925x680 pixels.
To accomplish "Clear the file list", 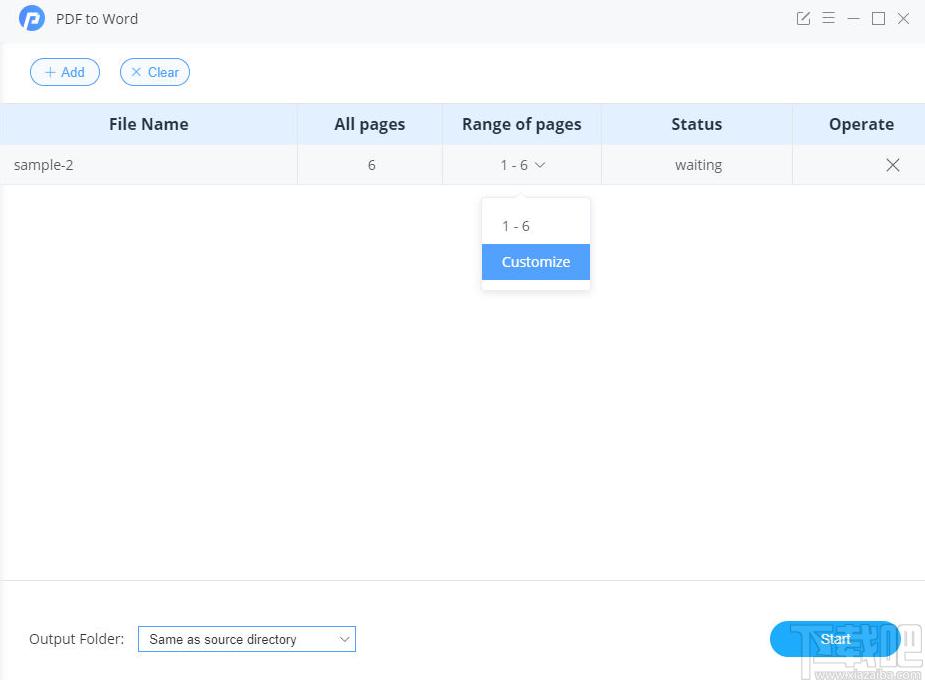I will [155, 72].
